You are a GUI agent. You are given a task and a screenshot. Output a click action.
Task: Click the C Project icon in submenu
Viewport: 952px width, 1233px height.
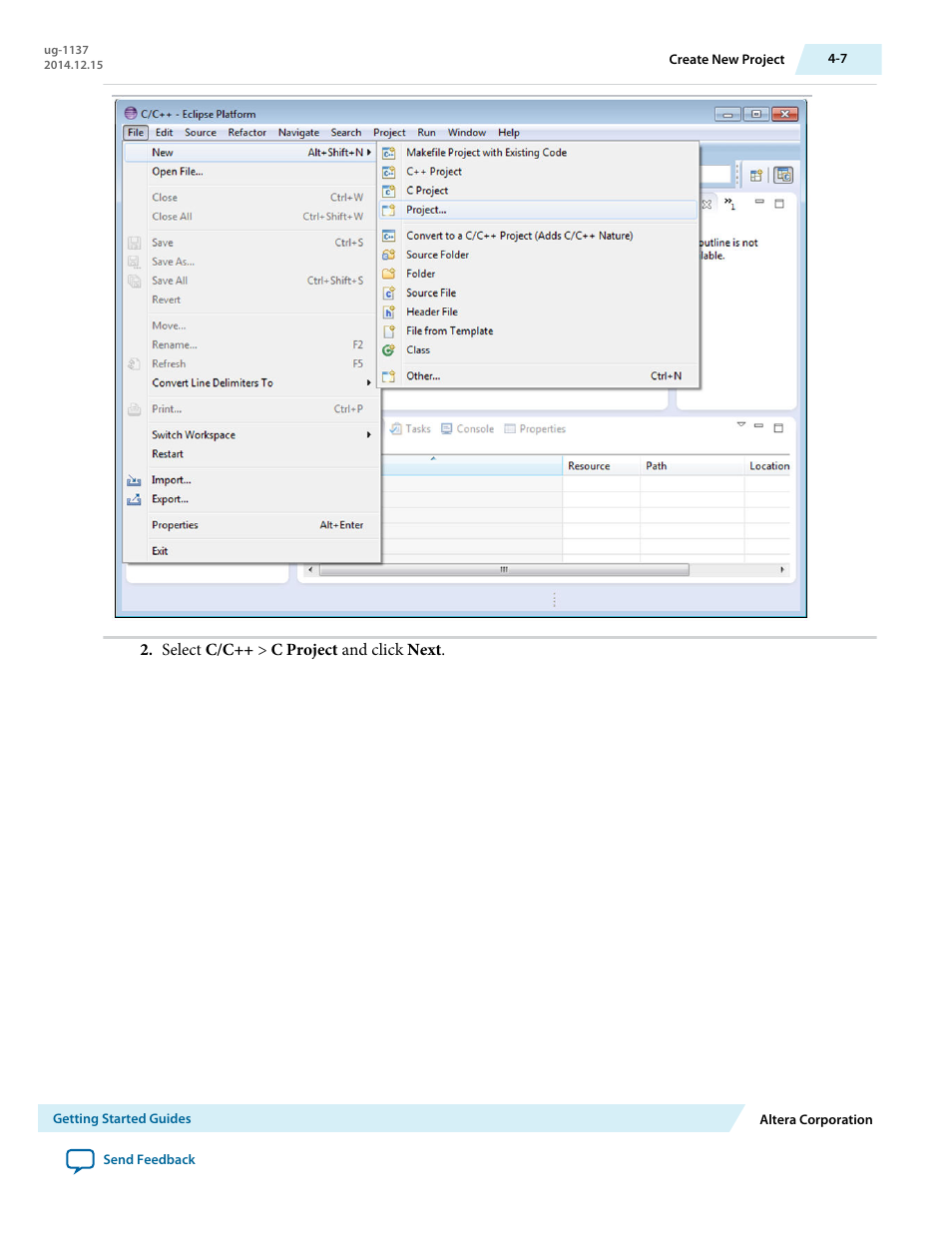click(389, 191)
